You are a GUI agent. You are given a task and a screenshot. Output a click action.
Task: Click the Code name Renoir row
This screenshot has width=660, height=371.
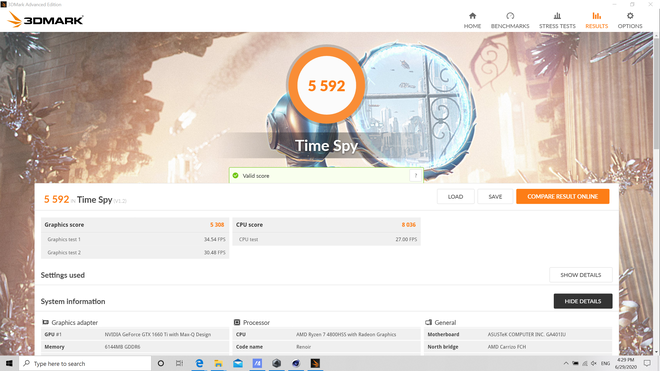[x=326, y=347]
